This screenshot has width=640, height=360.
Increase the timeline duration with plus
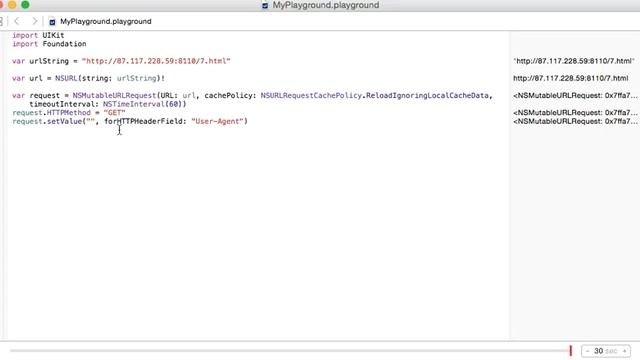click(x=624, y=351)
